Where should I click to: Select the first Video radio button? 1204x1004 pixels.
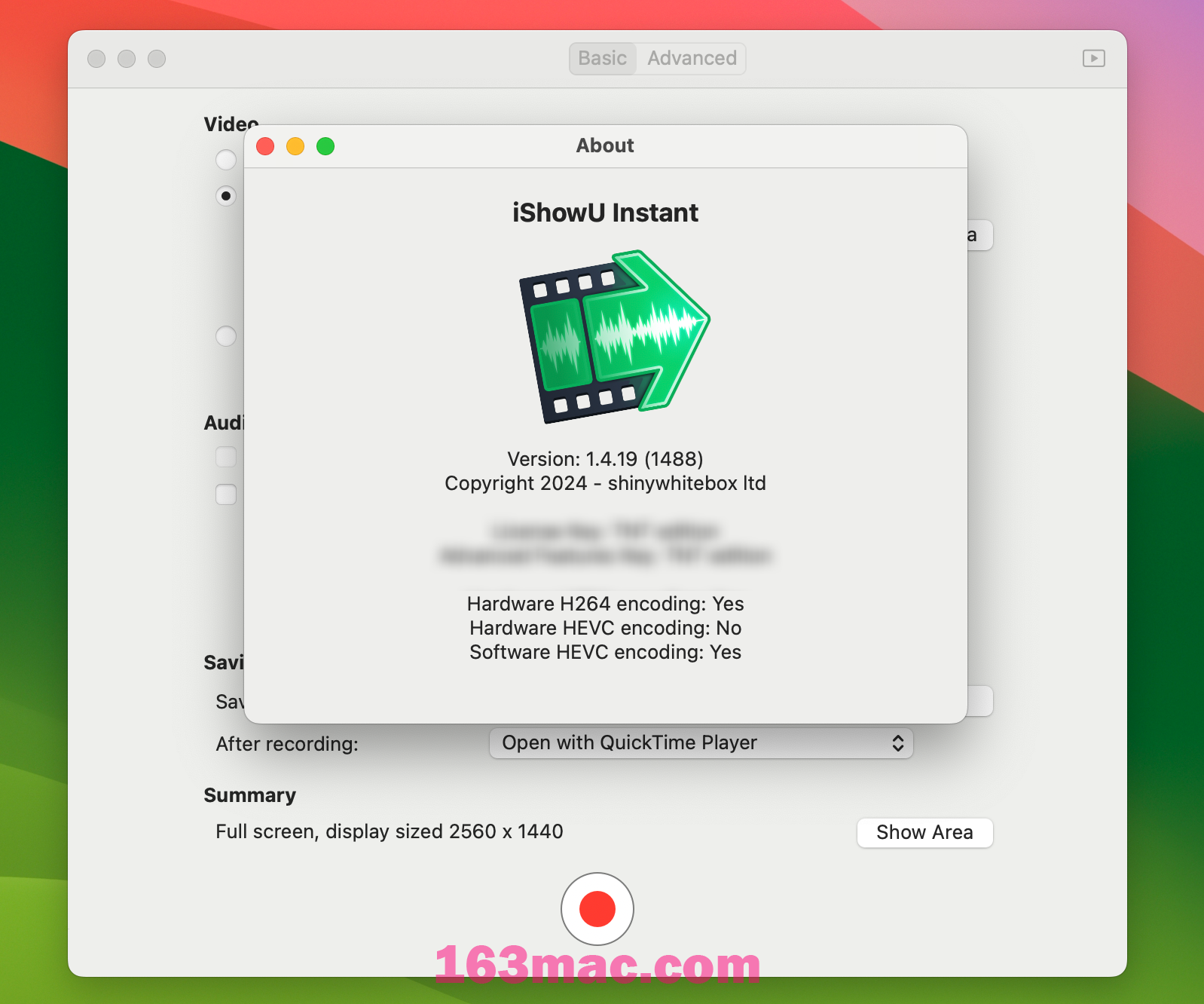click(x=226, y=160)
